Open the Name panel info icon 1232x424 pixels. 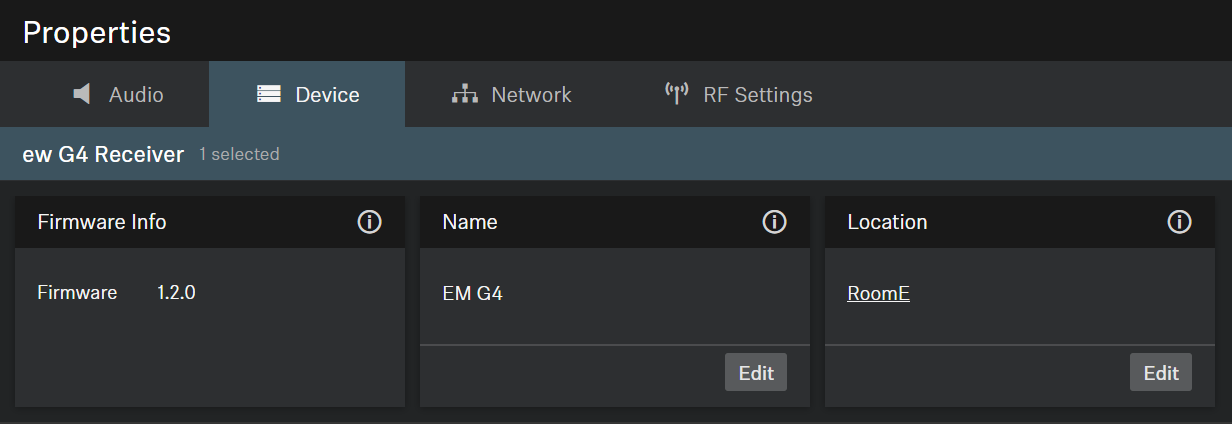[x=774, y=222]
